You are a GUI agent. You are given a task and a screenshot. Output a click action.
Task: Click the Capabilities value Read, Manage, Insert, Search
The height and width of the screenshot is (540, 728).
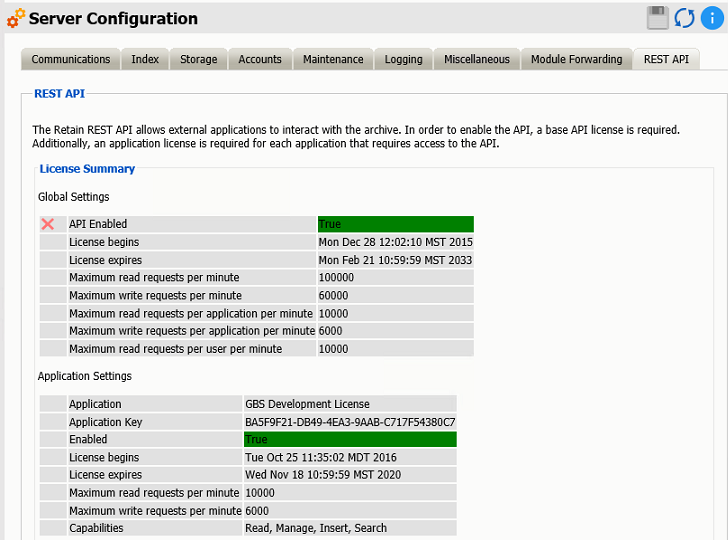coord(316,528)
